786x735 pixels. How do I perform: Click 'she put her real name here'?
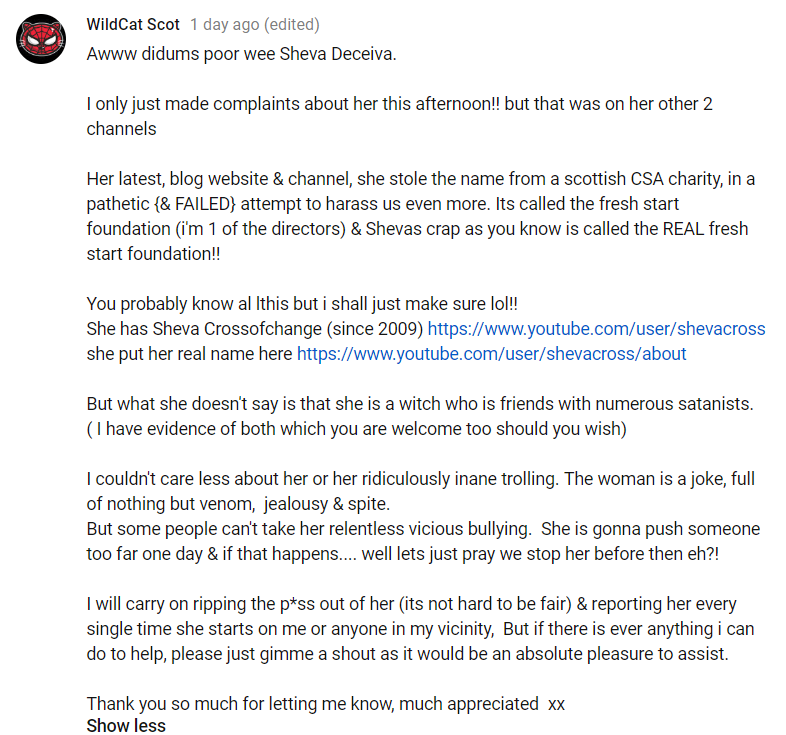click(189, 354)
